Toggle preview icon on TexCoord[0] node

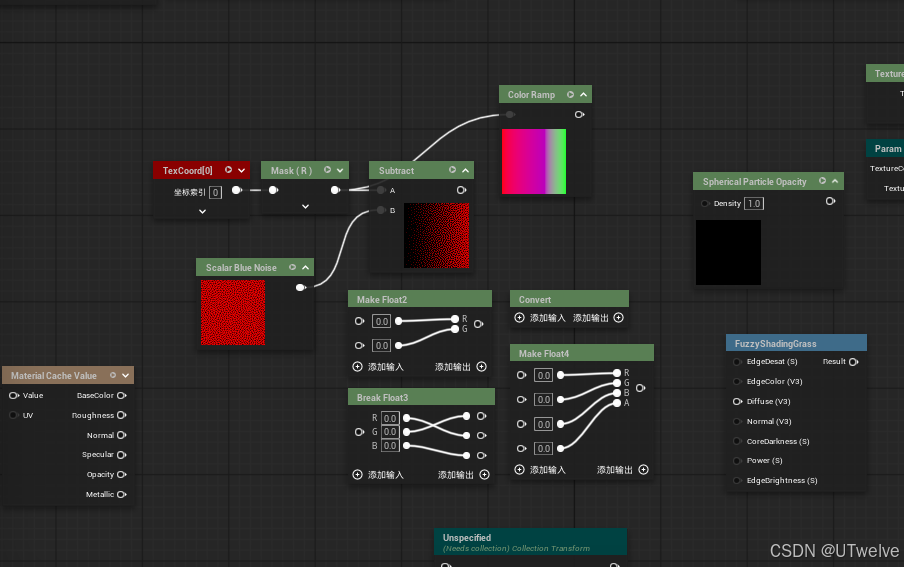(x=228, y=170)
